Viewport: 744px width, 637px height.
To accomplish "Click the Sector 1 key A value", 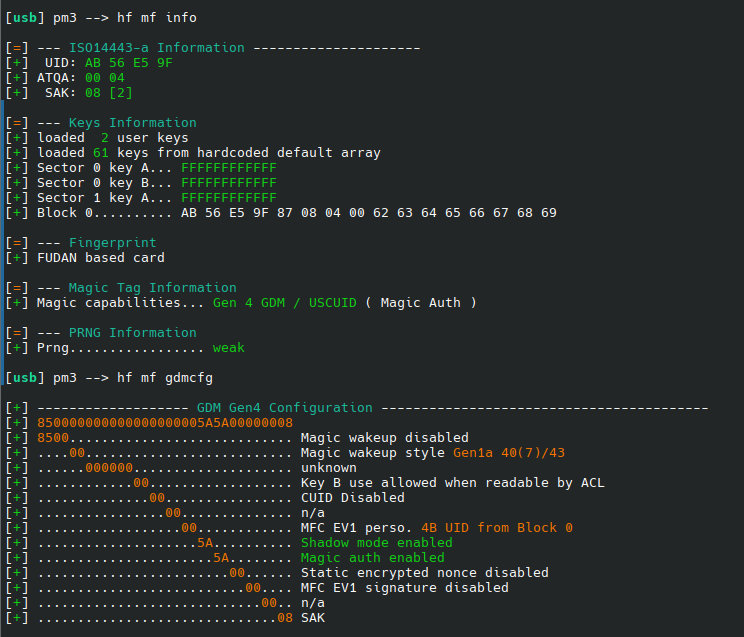I will tap(228, 198).
